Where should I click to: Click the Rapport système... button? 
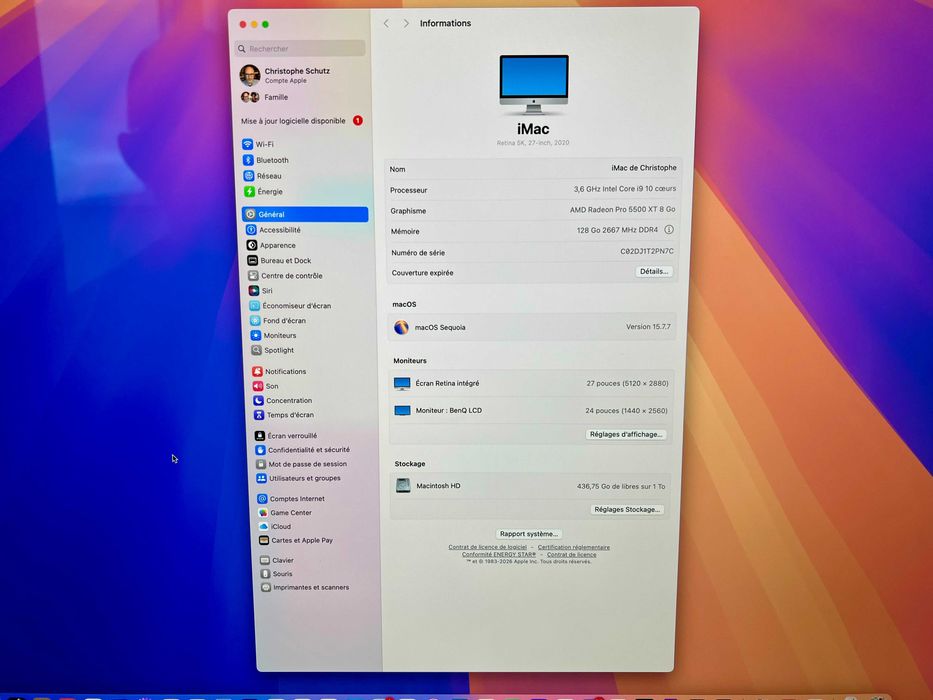tap(528, 534)
